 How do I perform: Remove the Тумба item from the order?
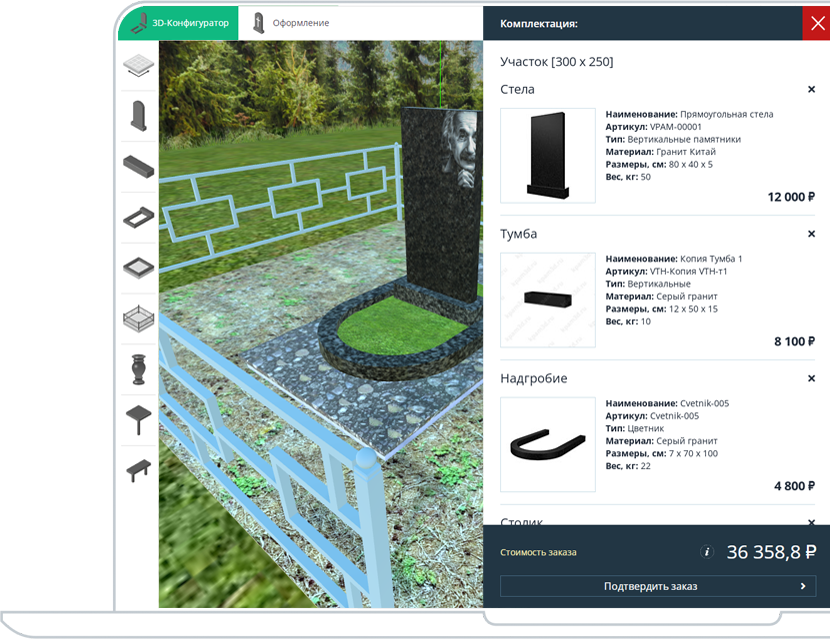pyautogui.click(x=812, y=234)
